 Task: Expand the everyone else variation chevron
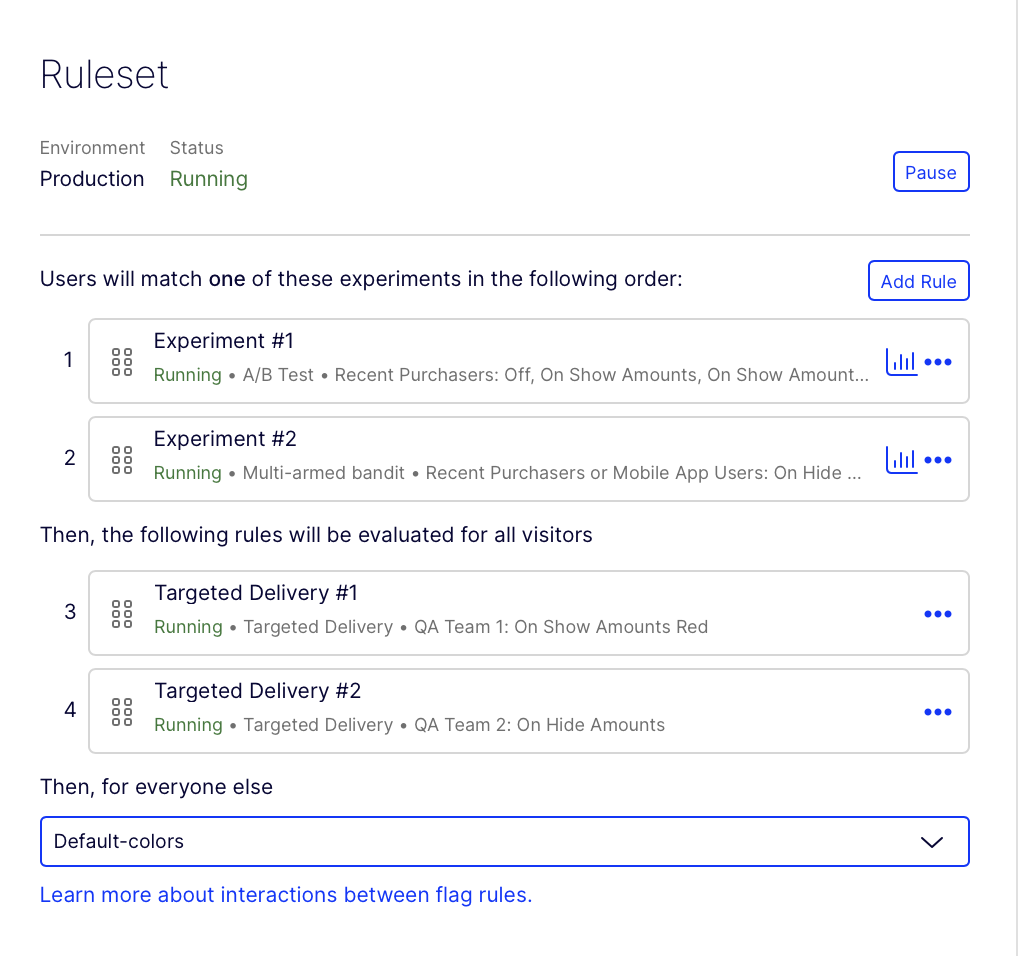(x=931, y=842)
